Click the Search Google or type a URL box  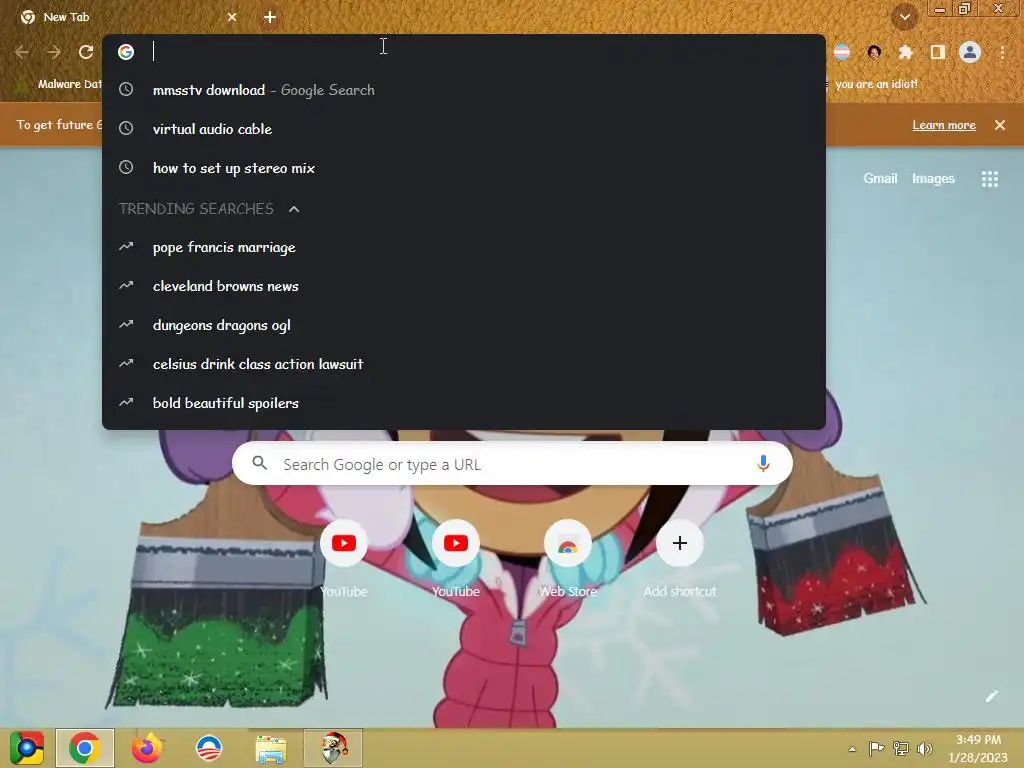point(512,464)
